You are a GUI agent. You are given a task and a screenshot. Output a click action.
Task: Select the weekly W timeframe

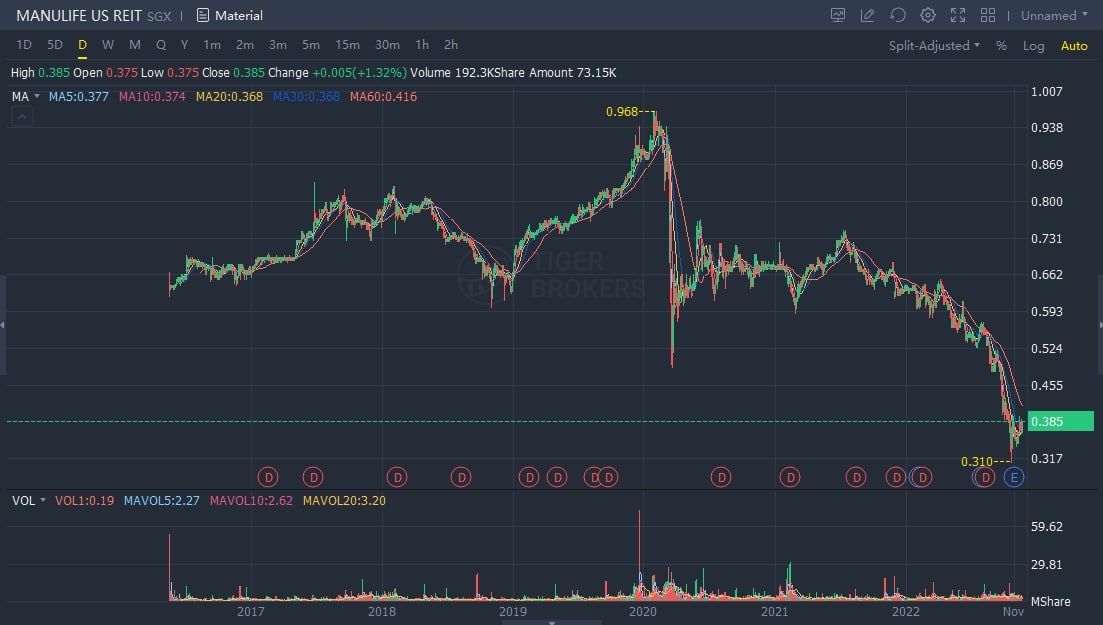[108, 44]
